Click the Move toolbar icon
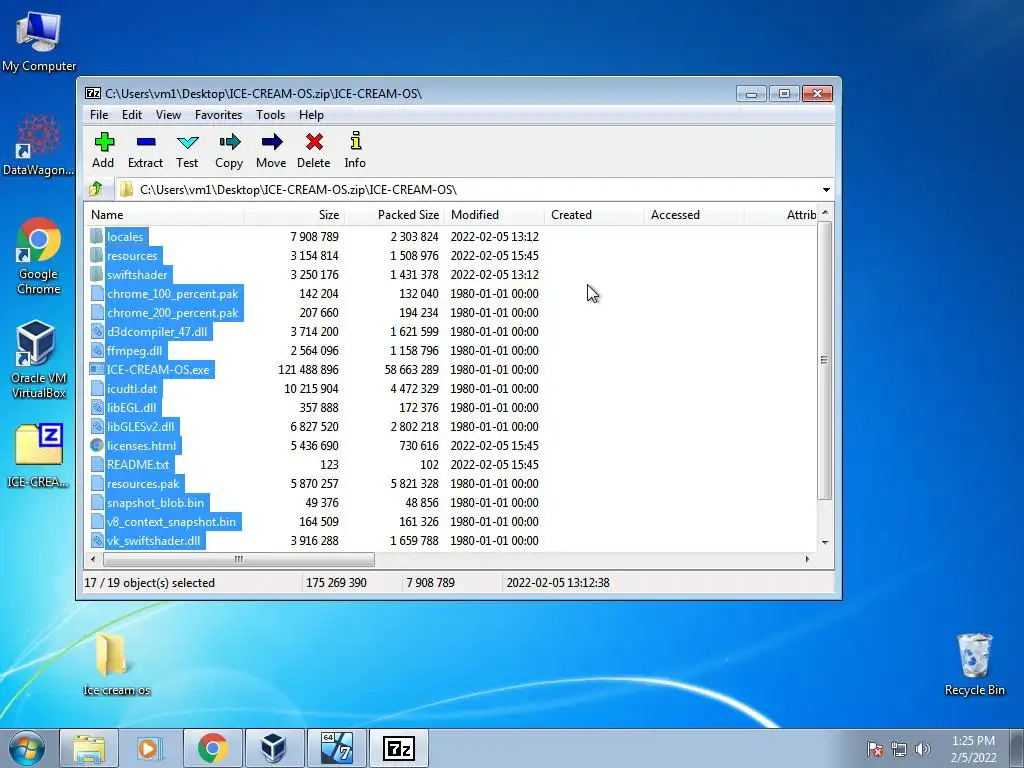 click(x=272, y=142)
